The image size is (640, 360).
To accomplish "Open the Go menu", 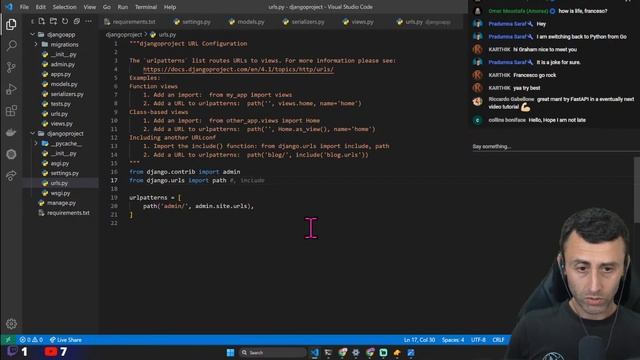I will [x=107, y=7].
